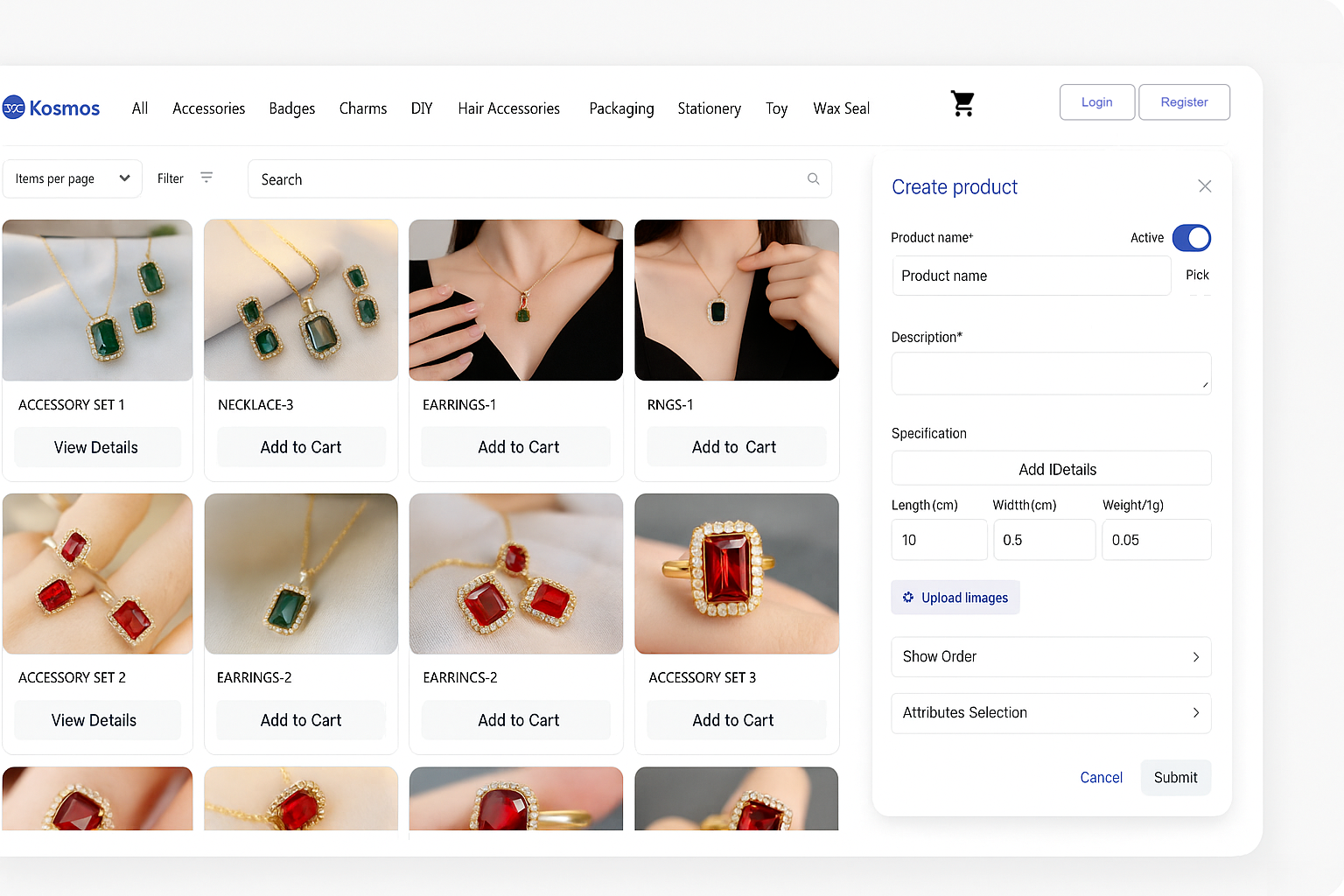Open the ACCESSORY SET 3 ring thumbnail
1344x896 pixels.
coord(736,574)
